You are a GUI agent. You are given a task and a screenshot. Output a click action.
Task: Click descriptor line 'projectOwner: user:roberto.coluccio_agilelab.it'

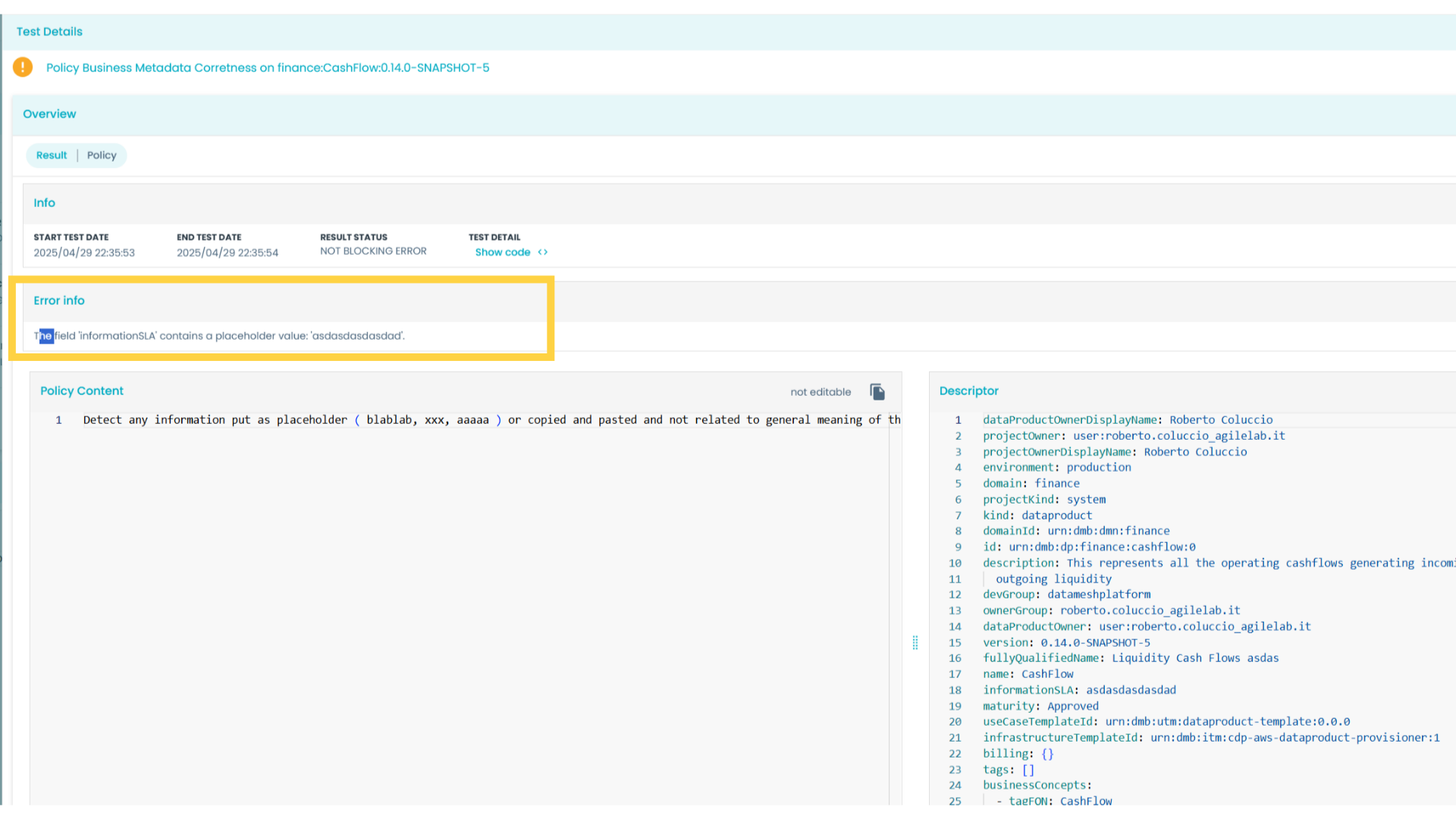tap(1134, 436)
